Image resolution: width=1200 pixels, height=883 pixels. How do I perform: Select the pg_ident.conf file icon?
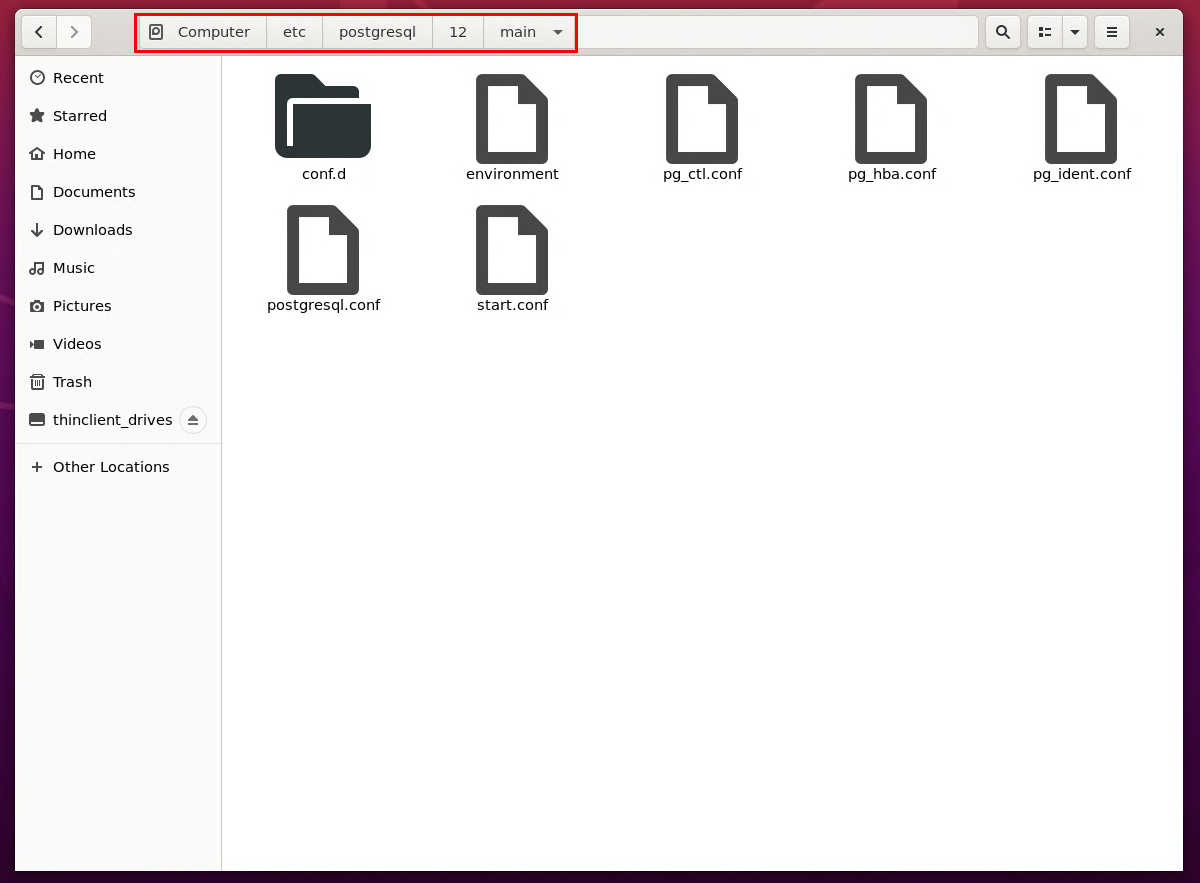(x=1082, y=116)
